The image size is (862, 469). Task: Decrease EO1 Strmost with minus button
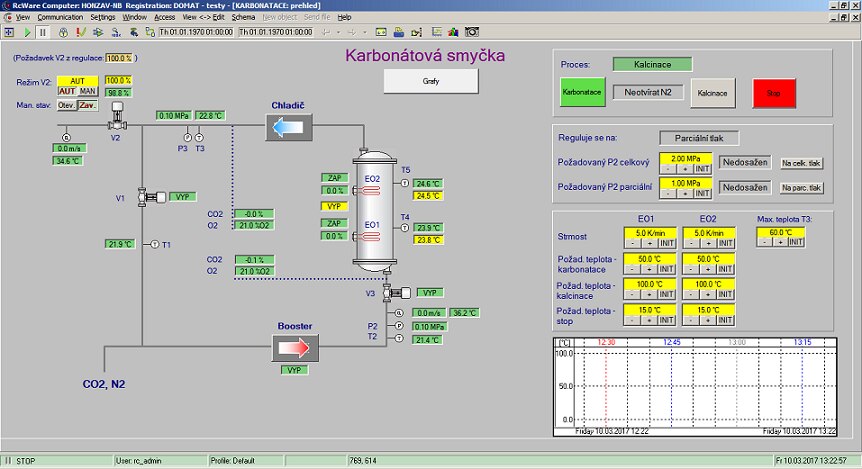(632, 243)
